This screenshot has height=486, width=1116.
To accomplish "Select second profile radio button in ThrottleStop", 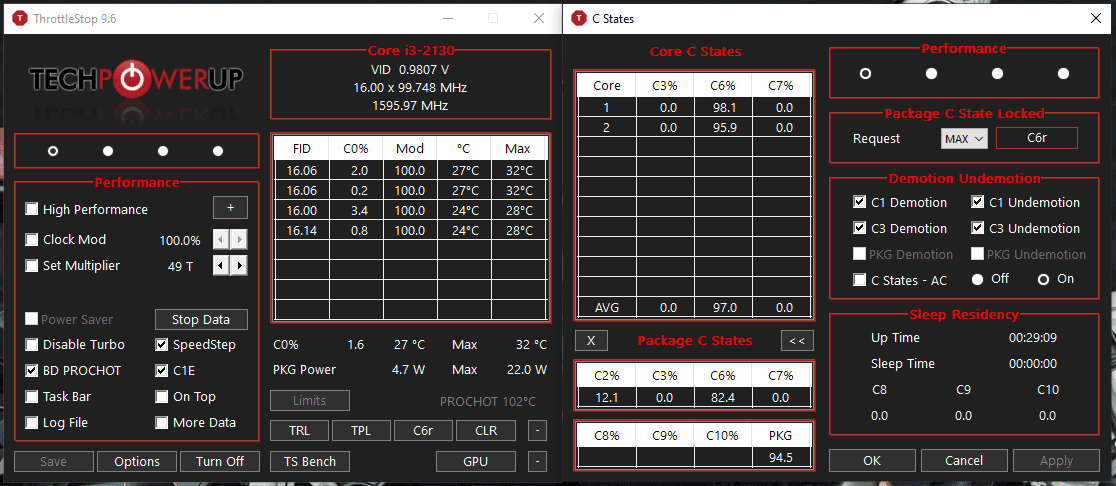I will point(108,151).
